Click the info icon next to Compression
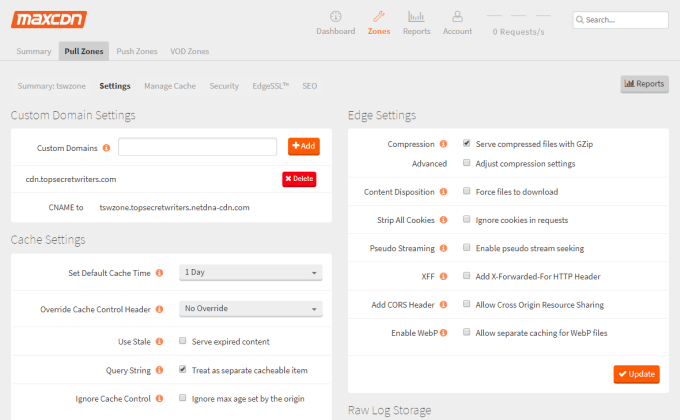Screen dimensions: 680x420 pos(443,144)
